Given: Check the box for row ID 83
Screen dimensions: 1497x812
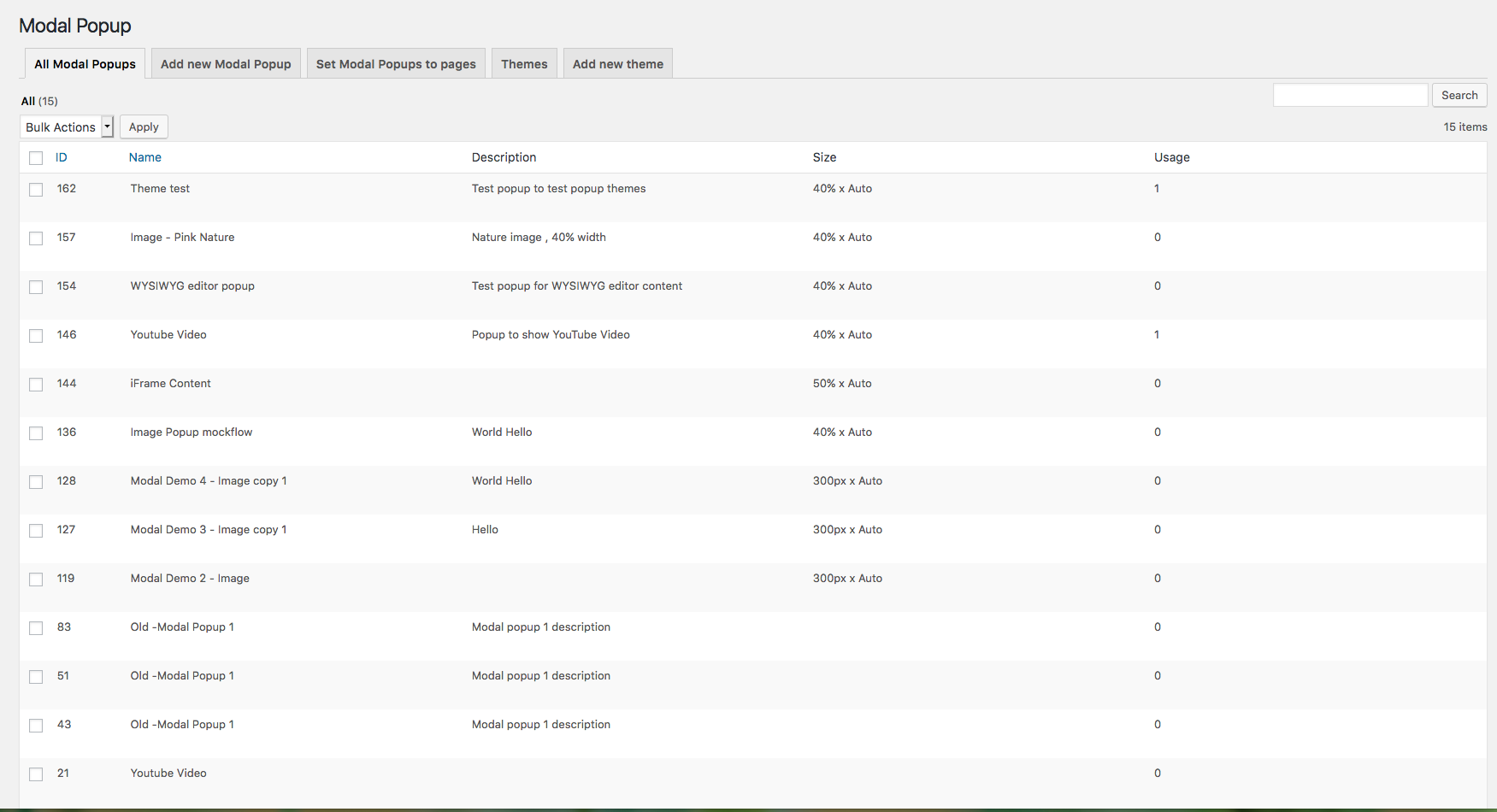Looking at the screenshot, I should (x=36, y=628).
